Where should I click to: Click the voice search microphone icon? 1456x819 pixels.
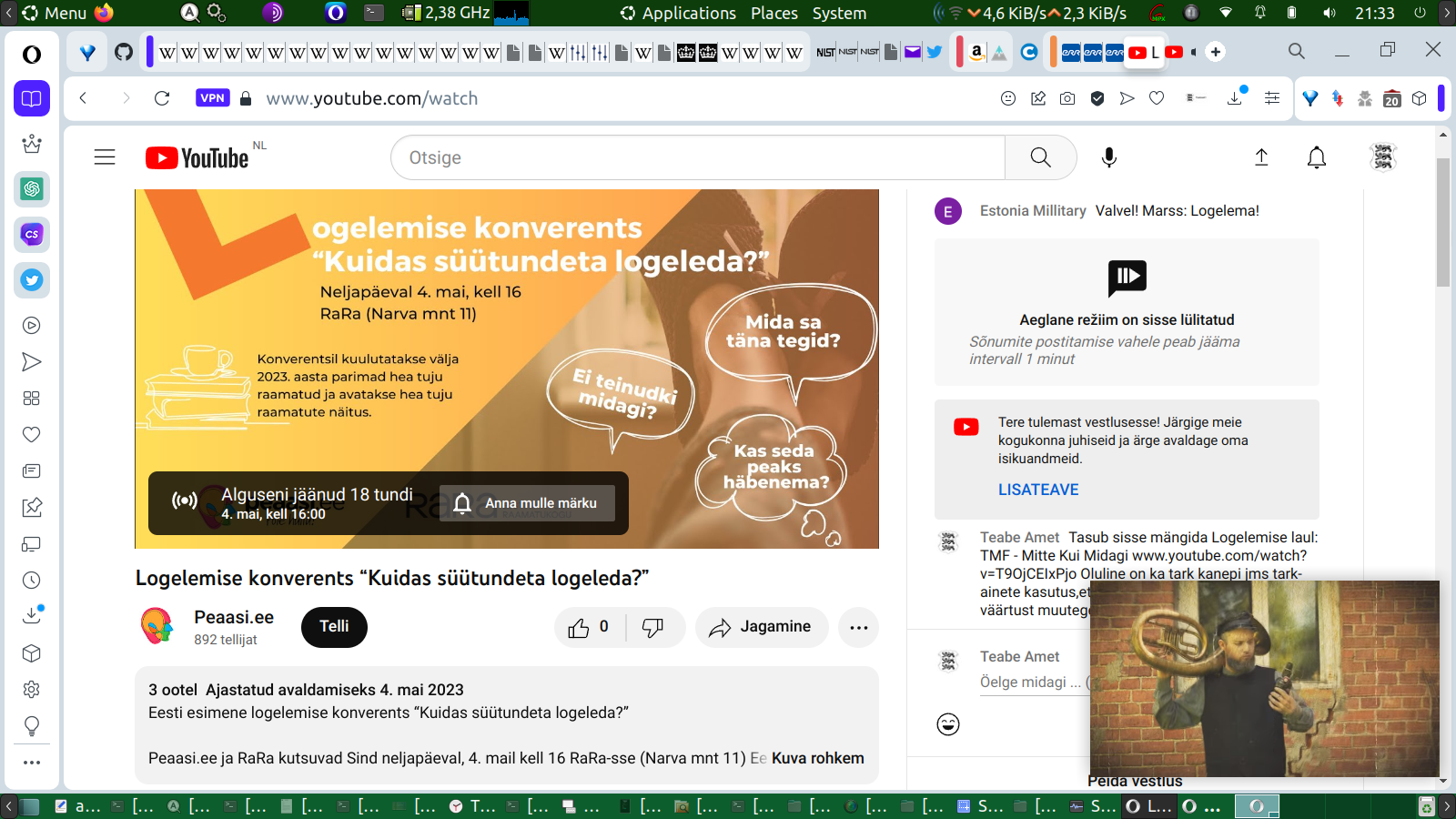(1108, 157)
